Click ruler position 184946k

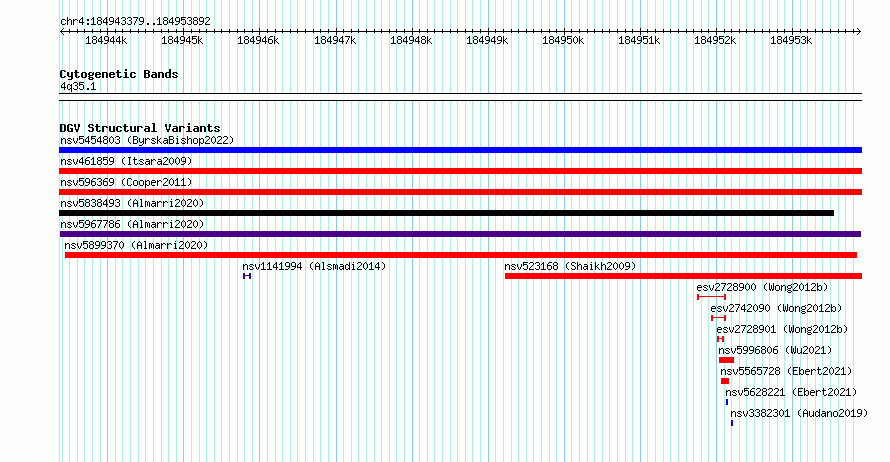[259, 40]
